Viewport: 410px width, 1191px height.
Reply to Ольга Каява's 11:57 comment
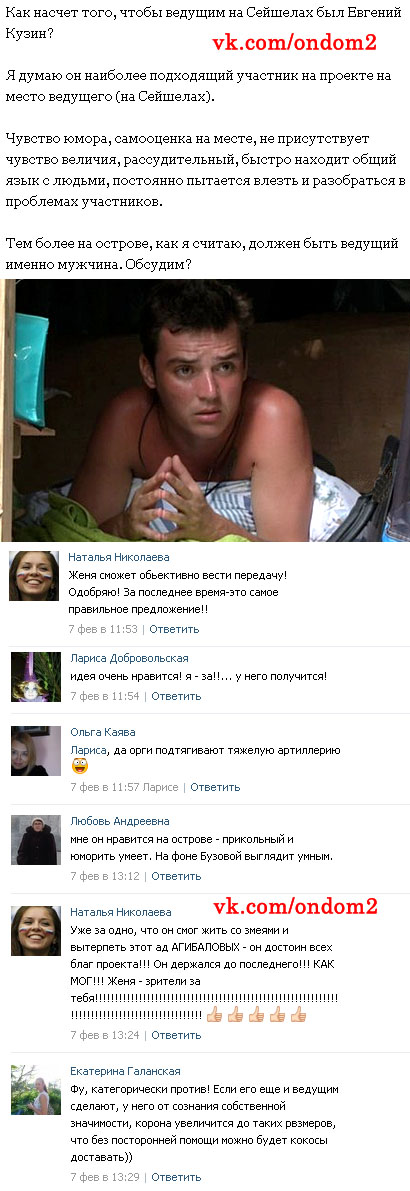(x=215, y=787)
